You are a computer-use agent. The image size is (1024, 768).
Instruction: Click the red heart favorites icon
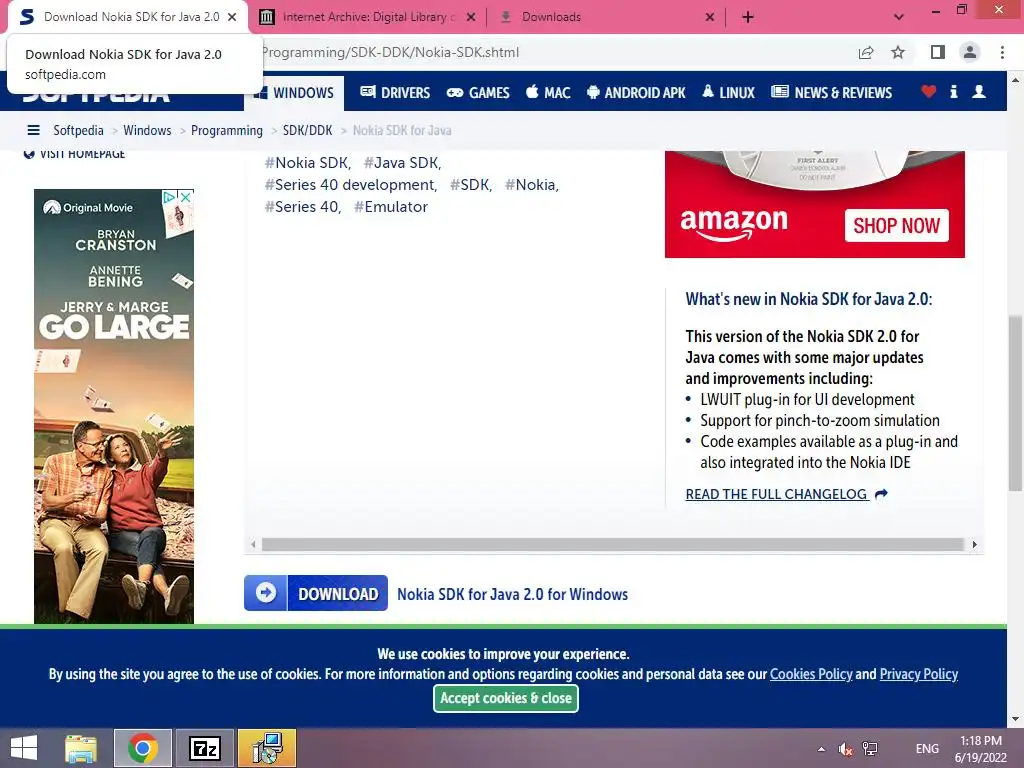pos(928,91)
